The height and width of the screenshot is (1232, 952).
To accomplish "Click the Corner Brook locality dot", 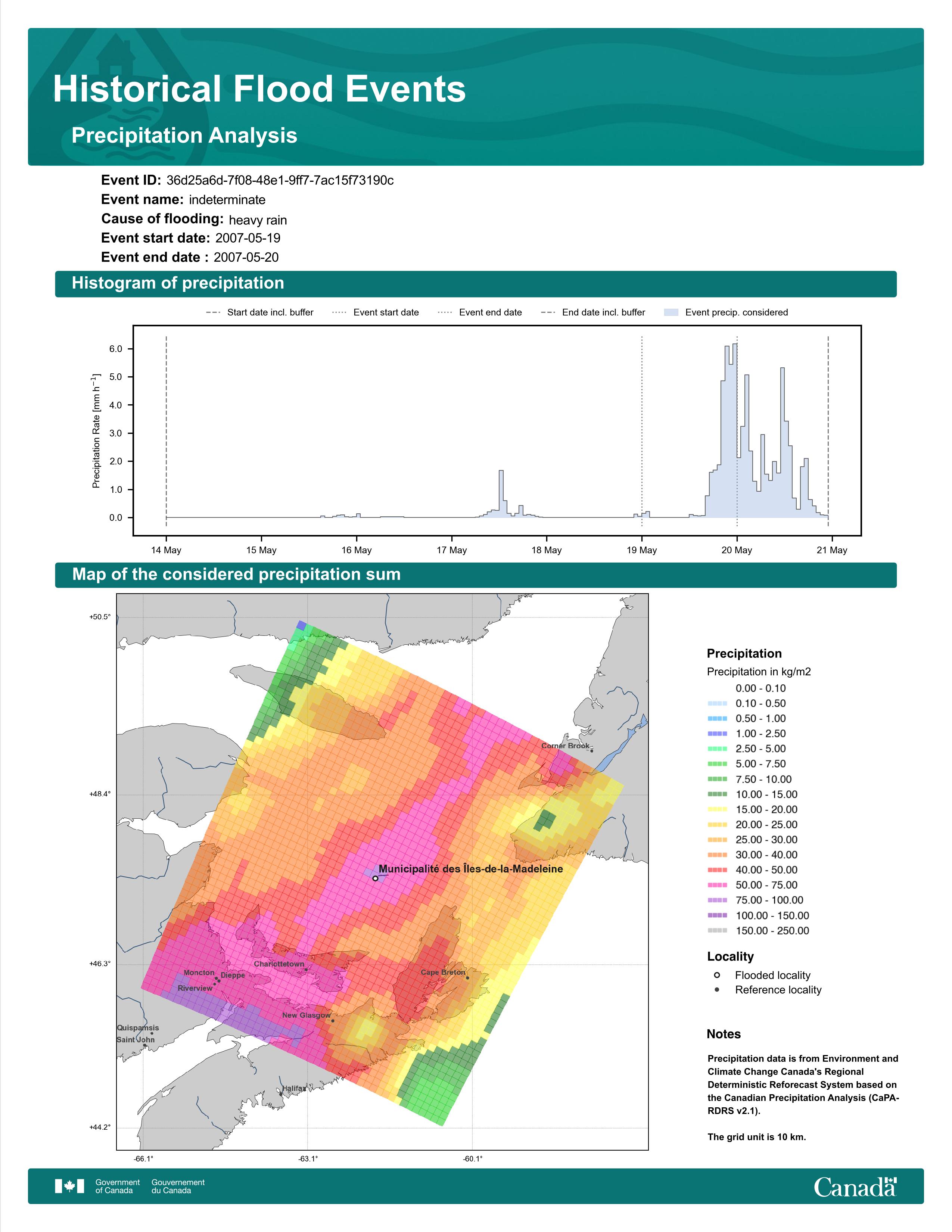I will 592,751.
